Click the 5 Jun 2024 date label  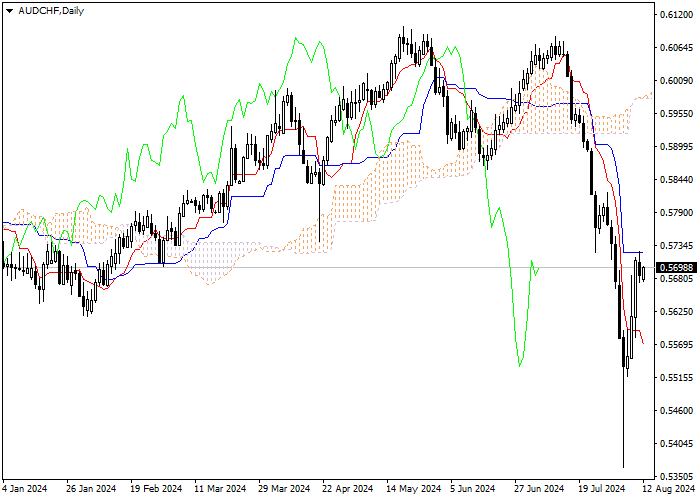click(x=473, y=489)
